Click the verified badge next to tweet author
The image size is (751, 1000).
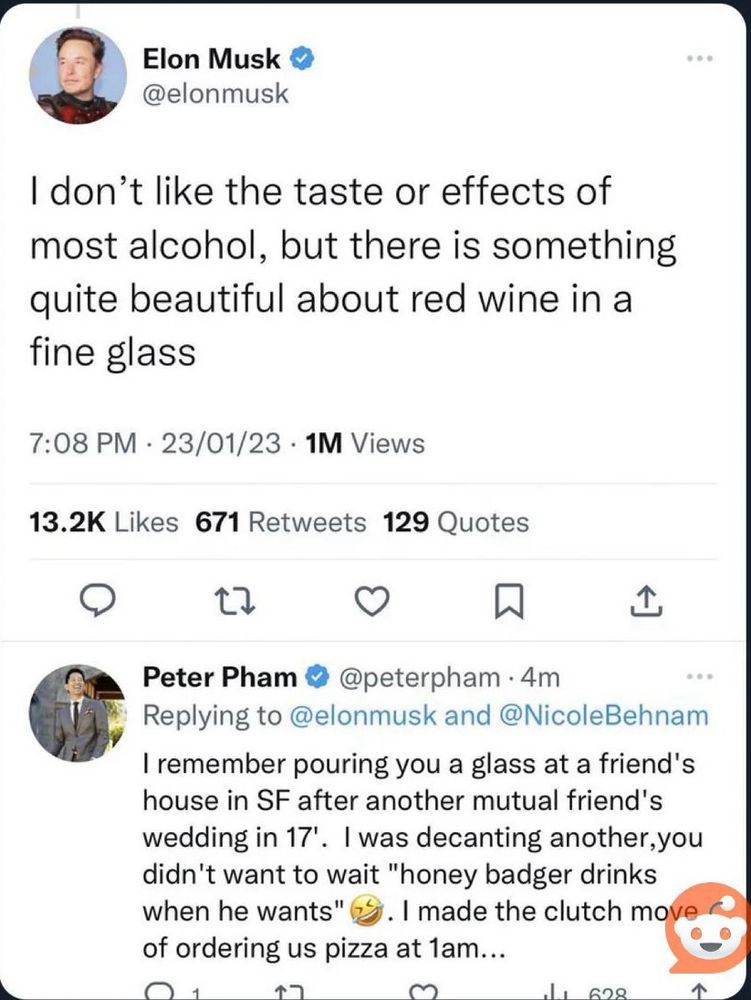coord(303,59)
